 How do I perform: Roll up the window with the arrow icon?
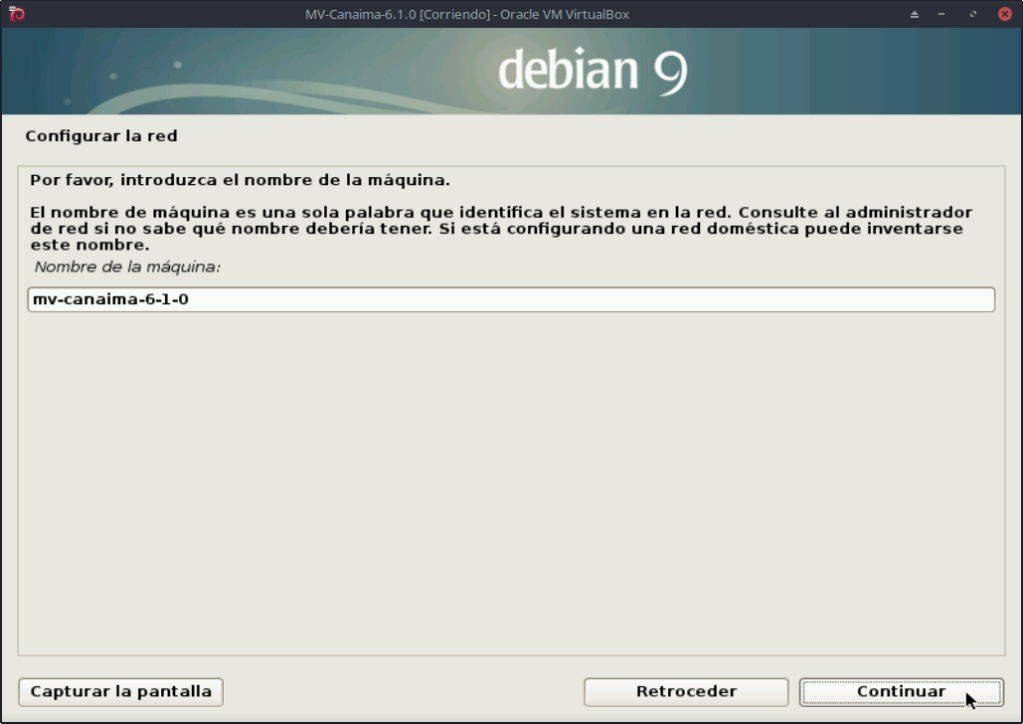click(914, 14)
